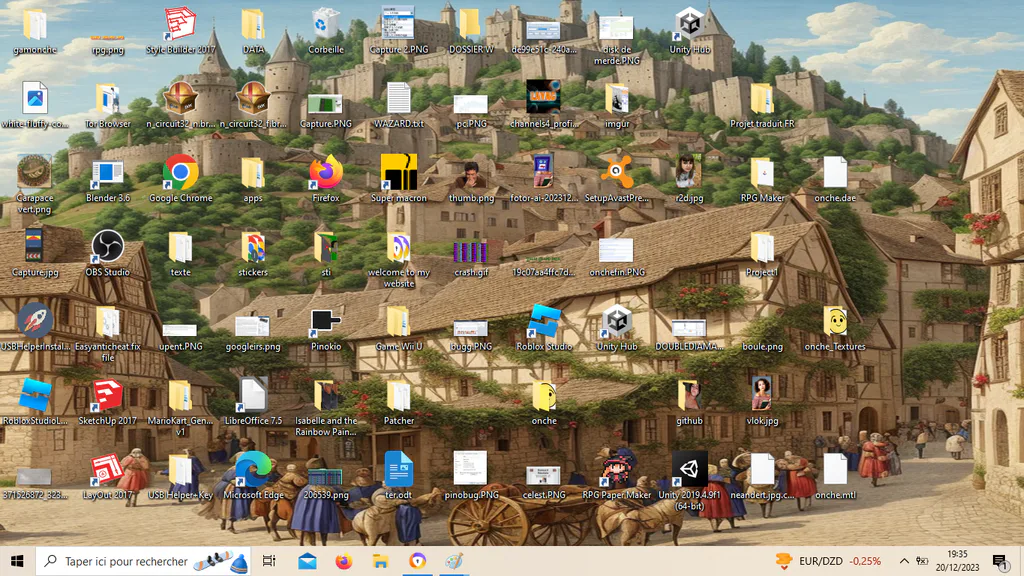Select the OBS Studio desktop icon
Image resolution: width=1024 pixels, height=576 pixels.
coord(108,253)
